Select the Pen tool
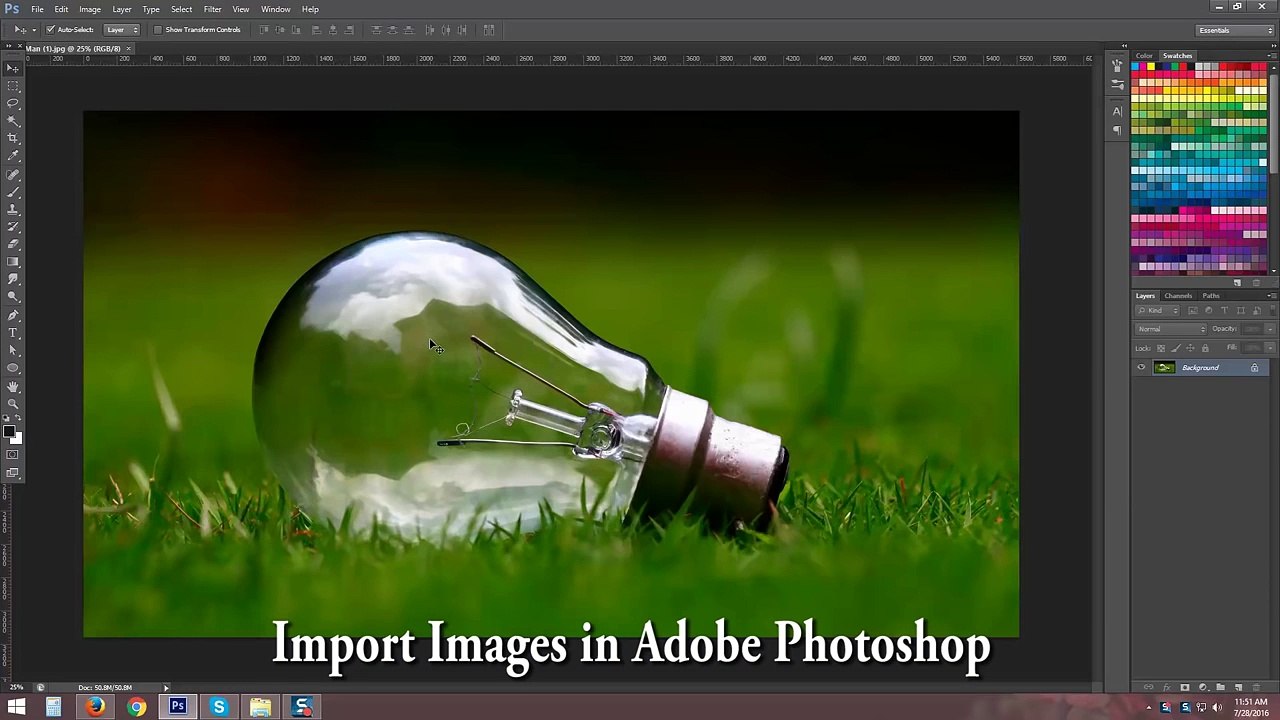This screenshot has height=720, width=1280. click(13, 315)
